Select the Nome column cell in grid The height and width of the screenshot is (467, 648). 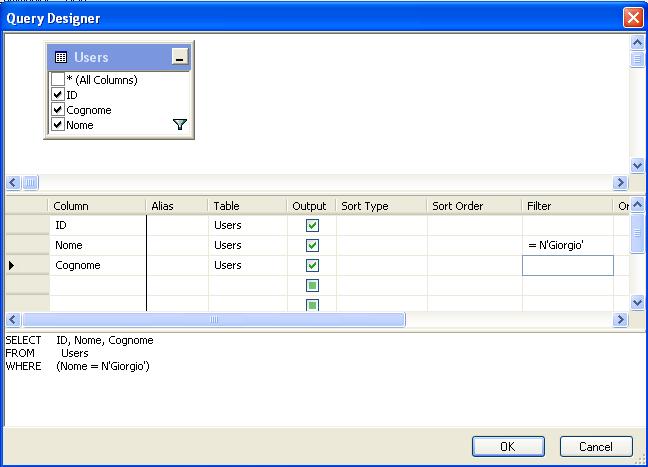pos(98,245)
